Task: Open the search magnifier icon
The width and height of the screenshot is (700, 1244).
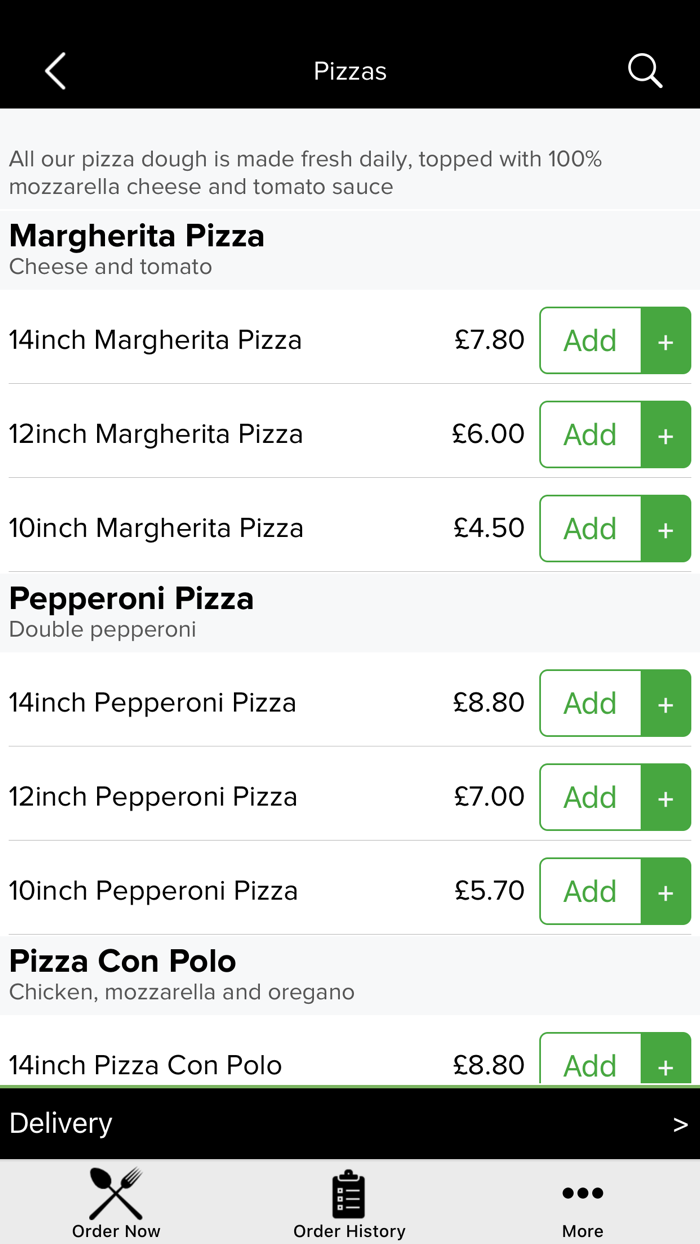Action: pyautogui.click(x=645, y=71)
